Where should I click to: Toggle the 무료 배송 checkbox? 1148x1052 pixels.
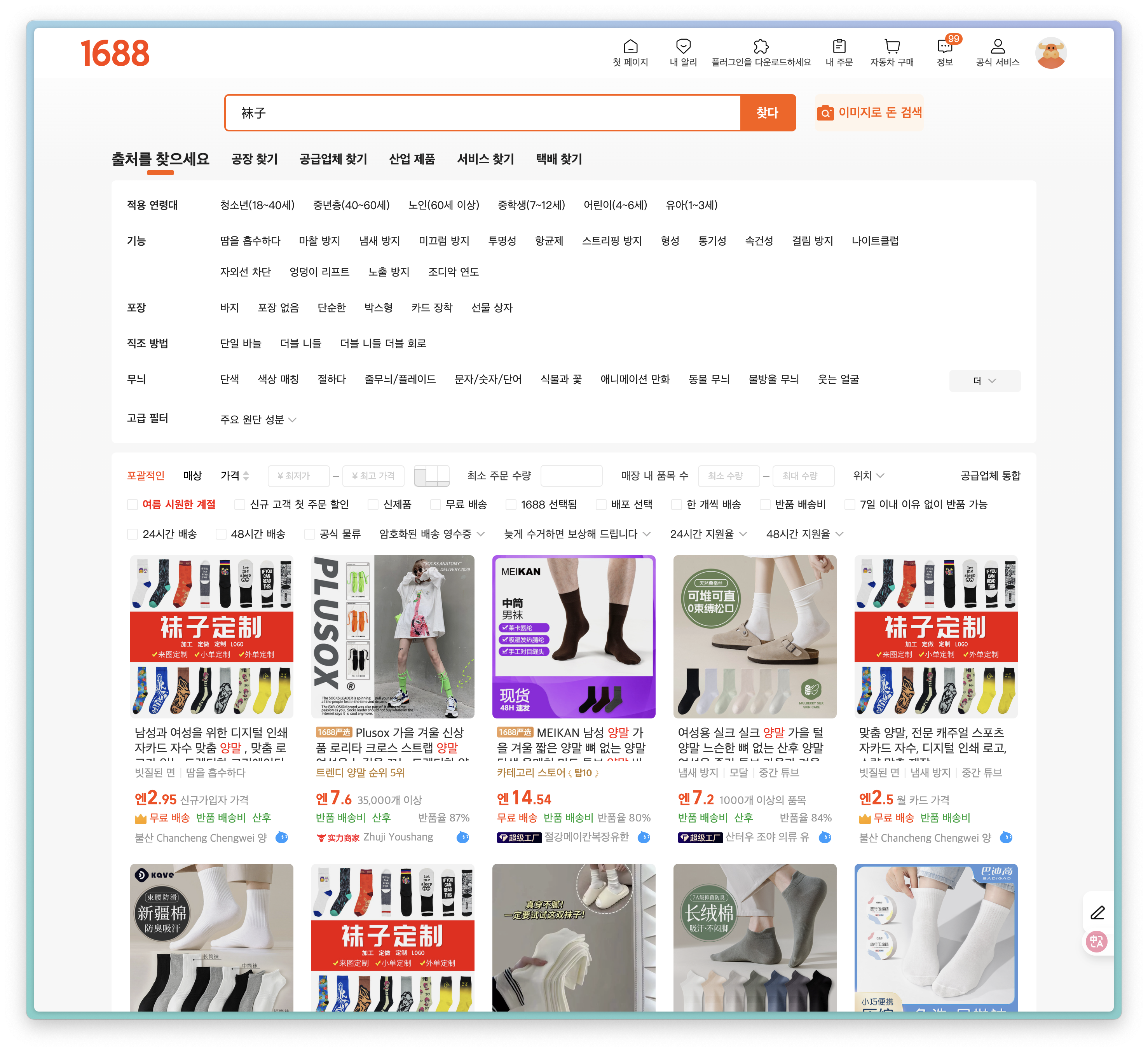point(436,505)
